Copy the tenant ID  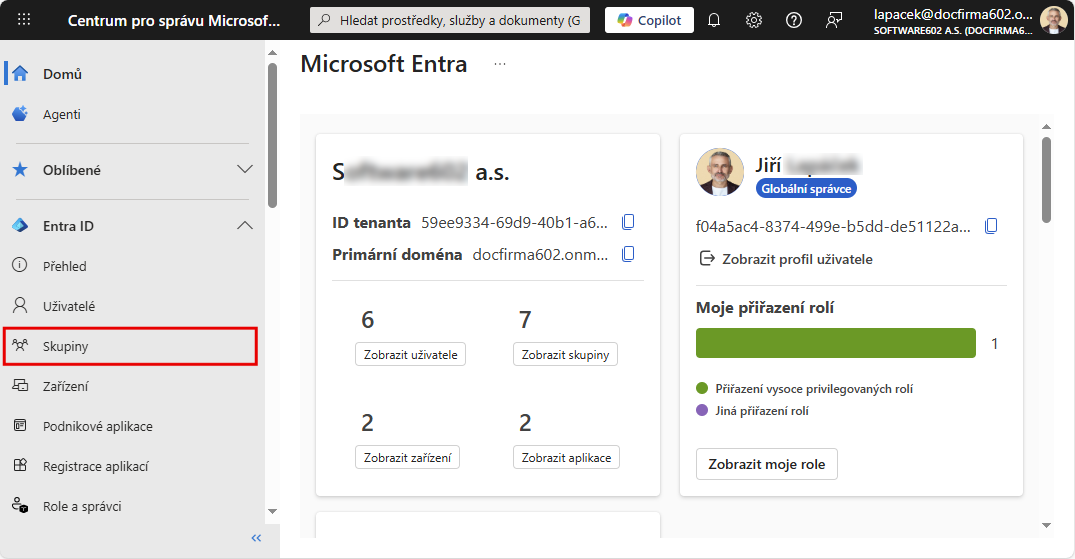coord(628,222)
